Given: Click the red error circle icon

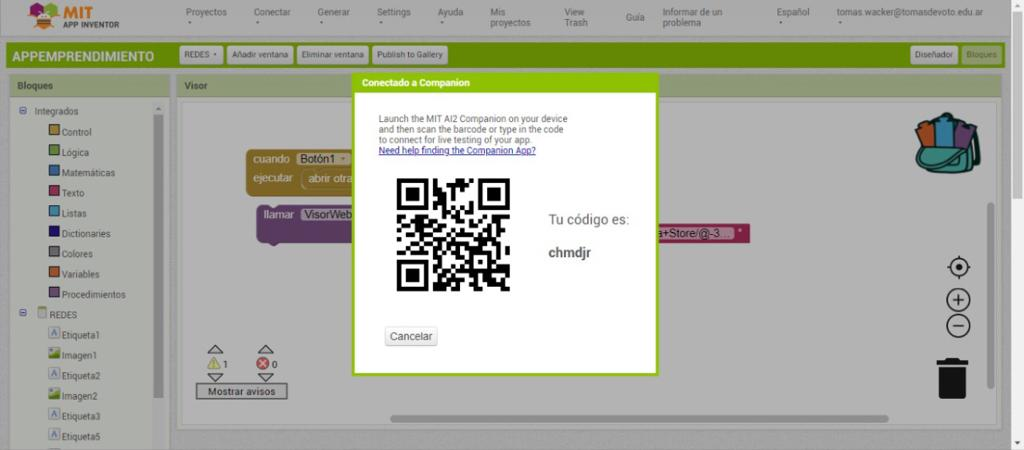Looking at the screenshot, I should coord(263,364).
